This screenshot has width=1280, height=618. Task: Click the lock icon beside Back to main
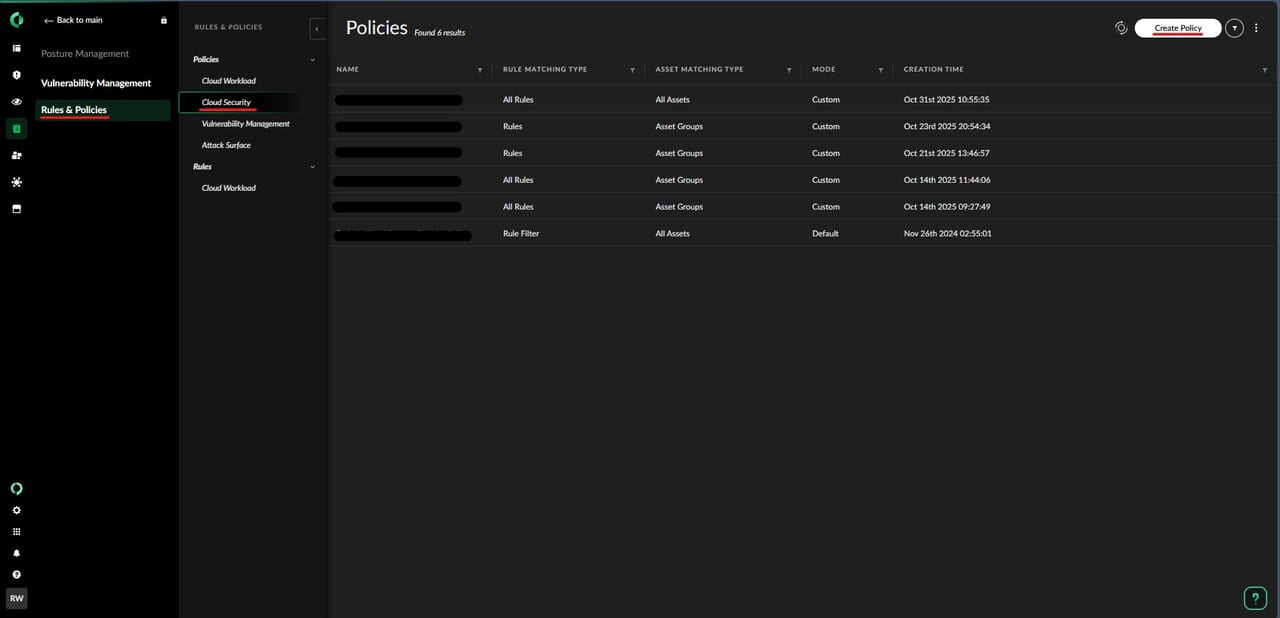point(164,20)
